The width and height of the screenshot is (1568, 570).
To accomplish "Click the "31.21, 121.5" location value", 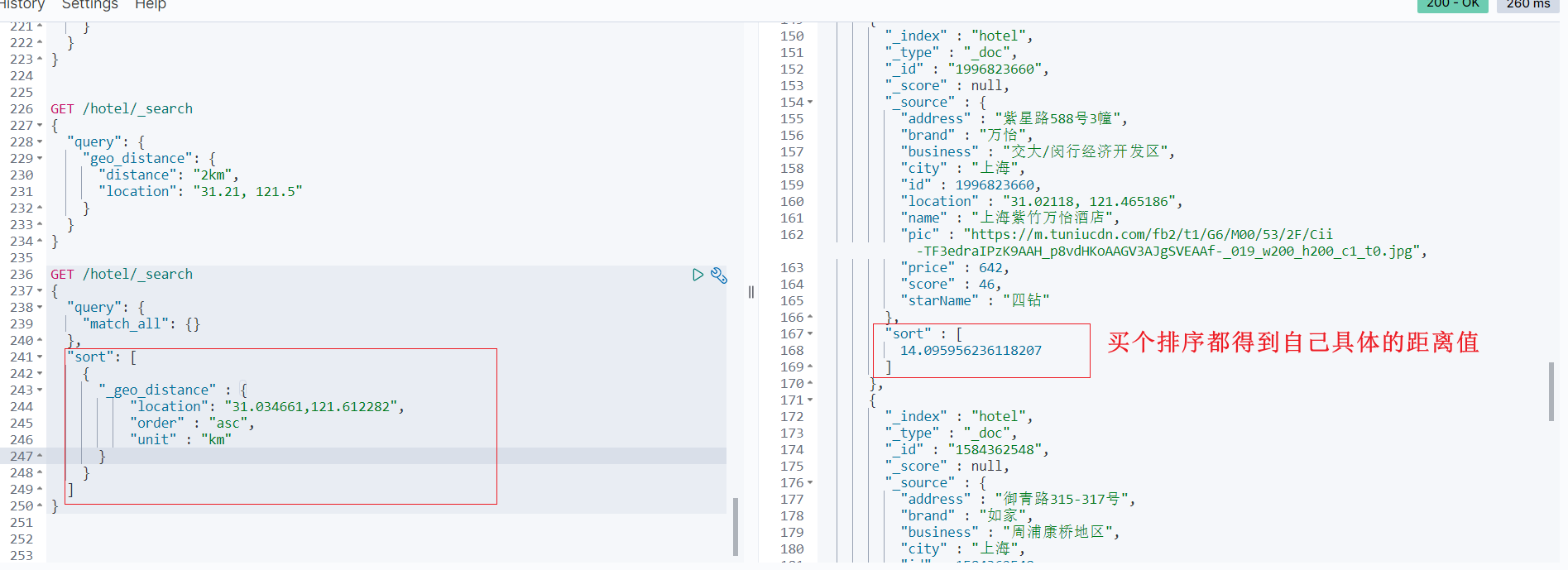I will point(247,191).
